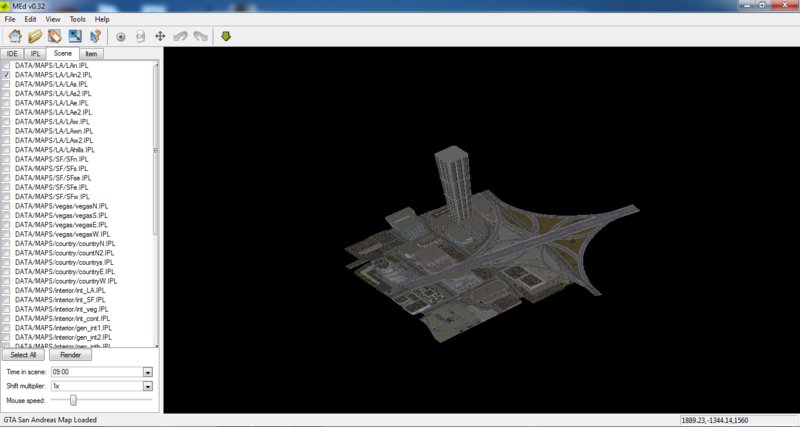
Task: Click the pointer with question mark icon
Action: coord(95,36)
